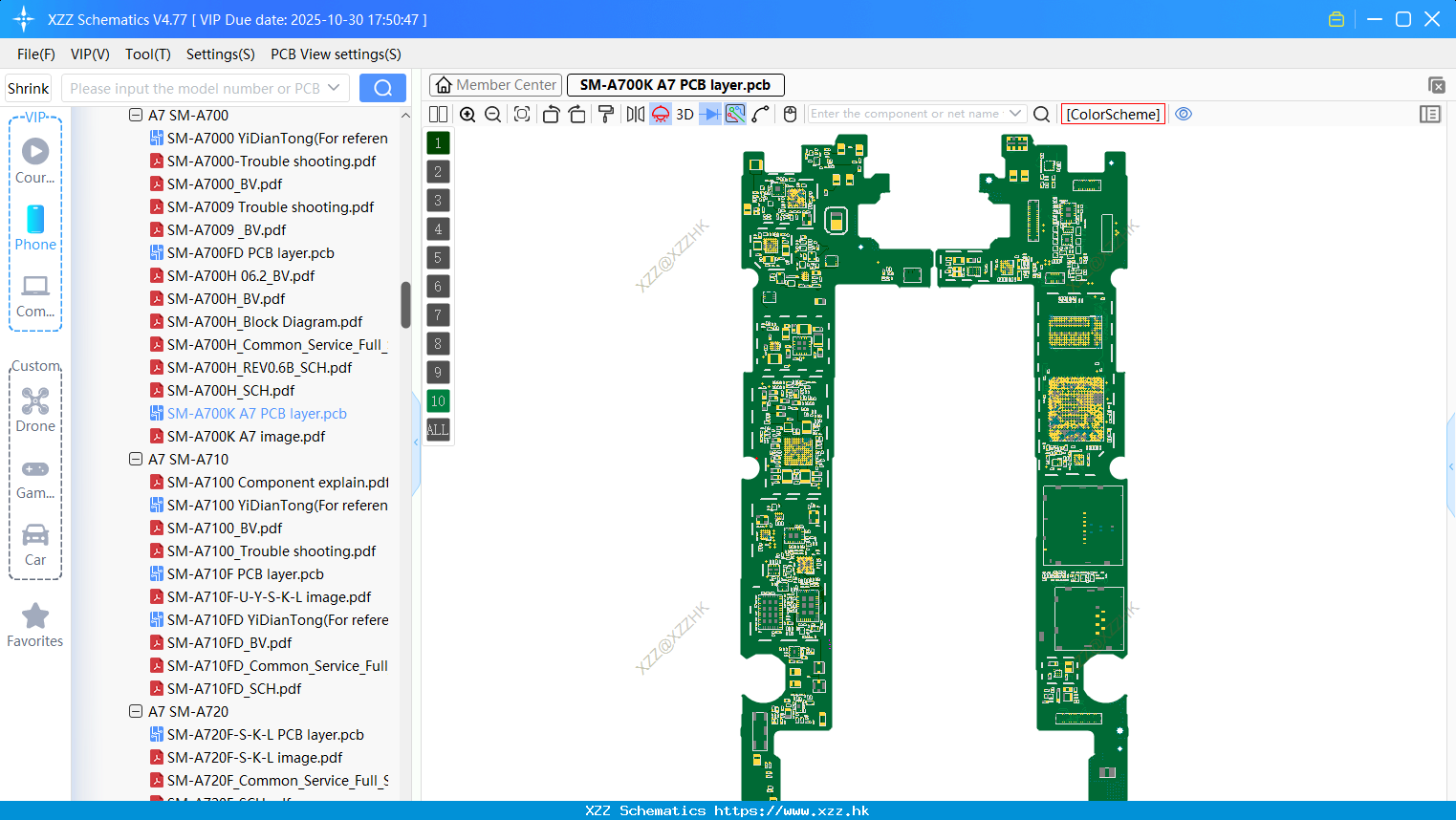Select the Computer sidebar category
This screenshot has width=1456, height=820.
pyautogui.click(x=35, y=294)
